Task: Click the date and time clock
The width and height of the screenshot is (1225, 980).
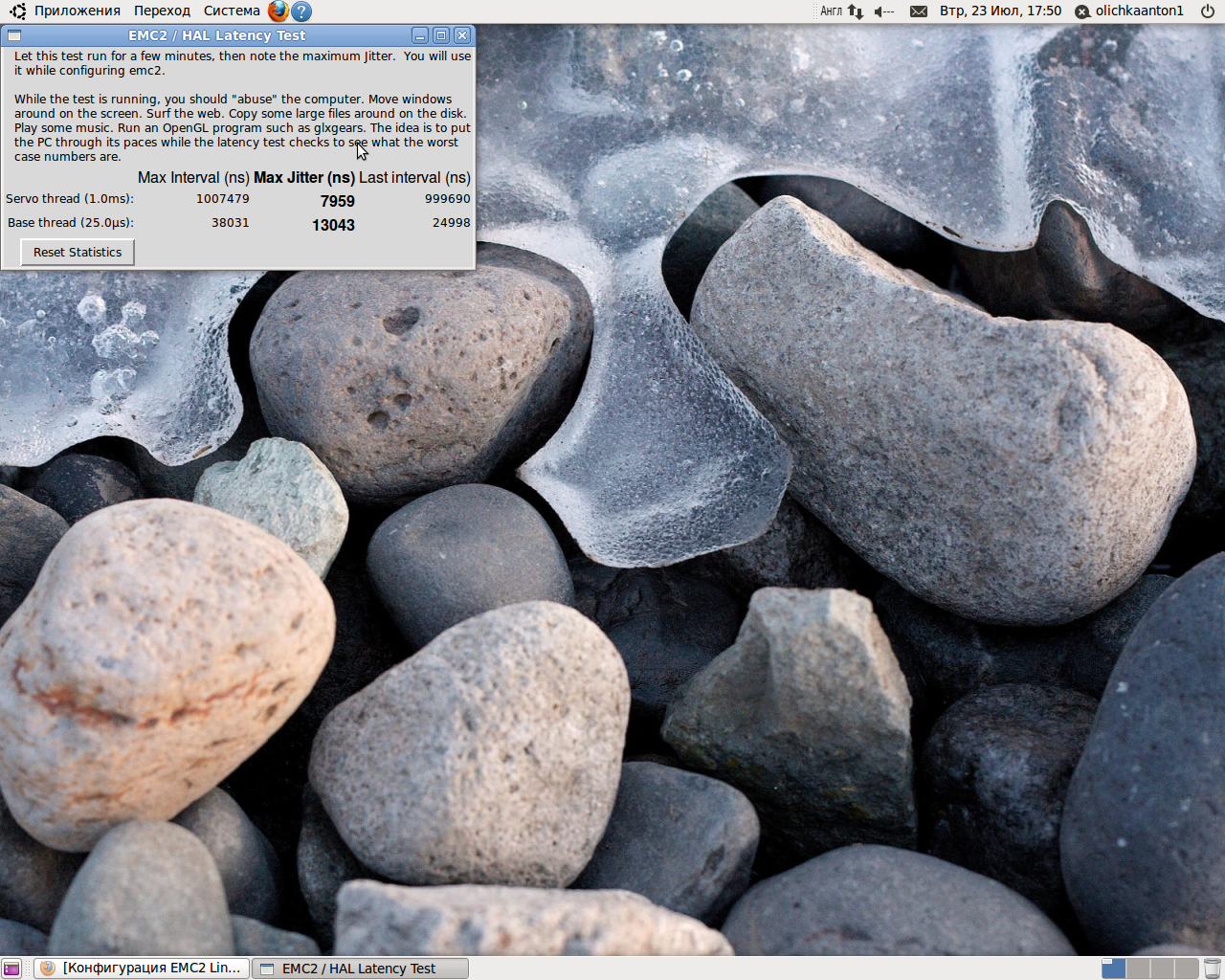Action: 1001,11
